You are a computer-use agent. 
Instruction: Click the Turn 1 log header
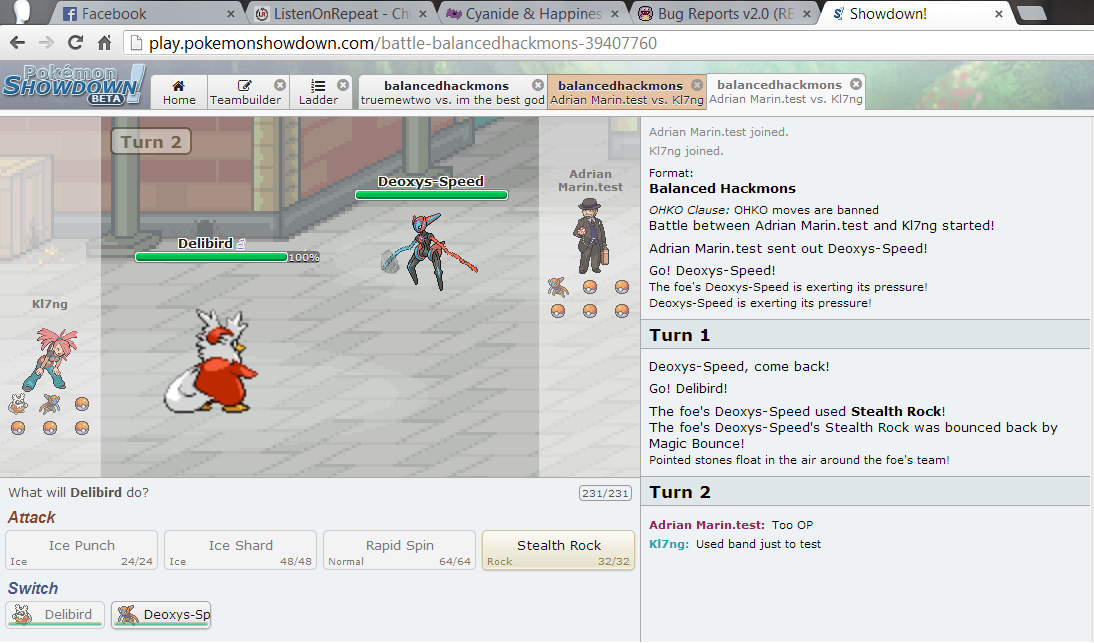pyautogui.click(x=865, y=335)
